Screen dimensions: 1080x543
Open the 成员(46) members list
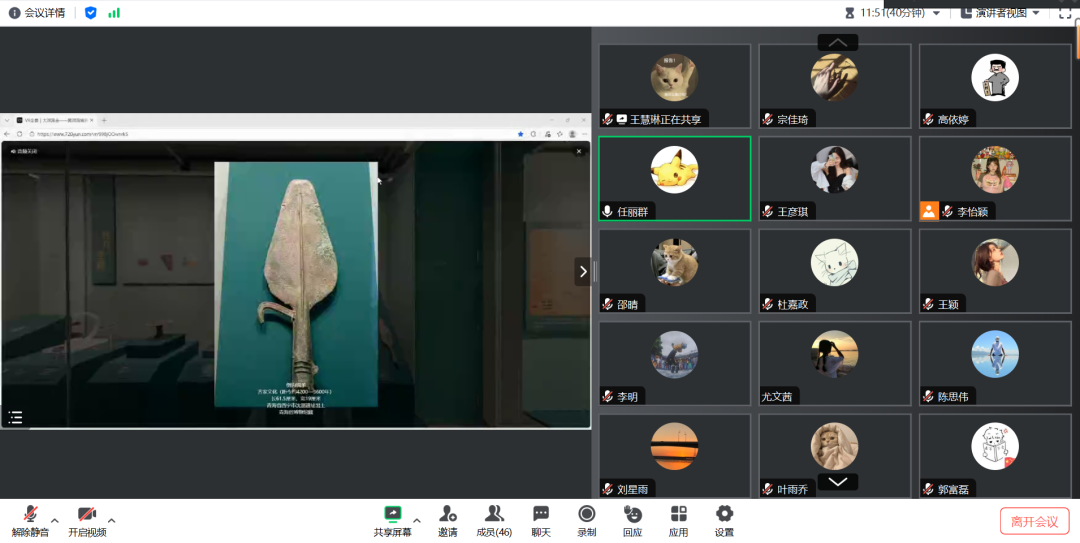(x=494, y=514)
